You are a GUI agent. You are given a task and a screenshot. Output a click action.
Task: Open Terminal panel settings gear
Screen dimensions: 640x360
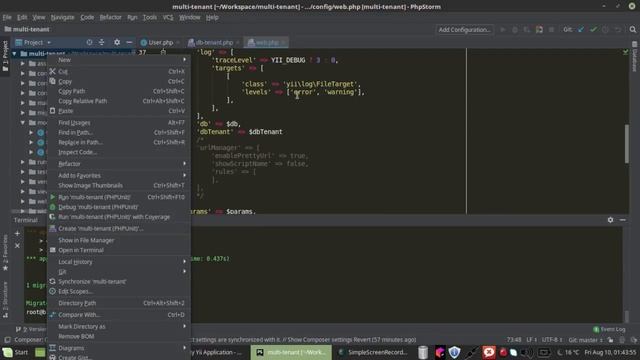pos(610,220)
